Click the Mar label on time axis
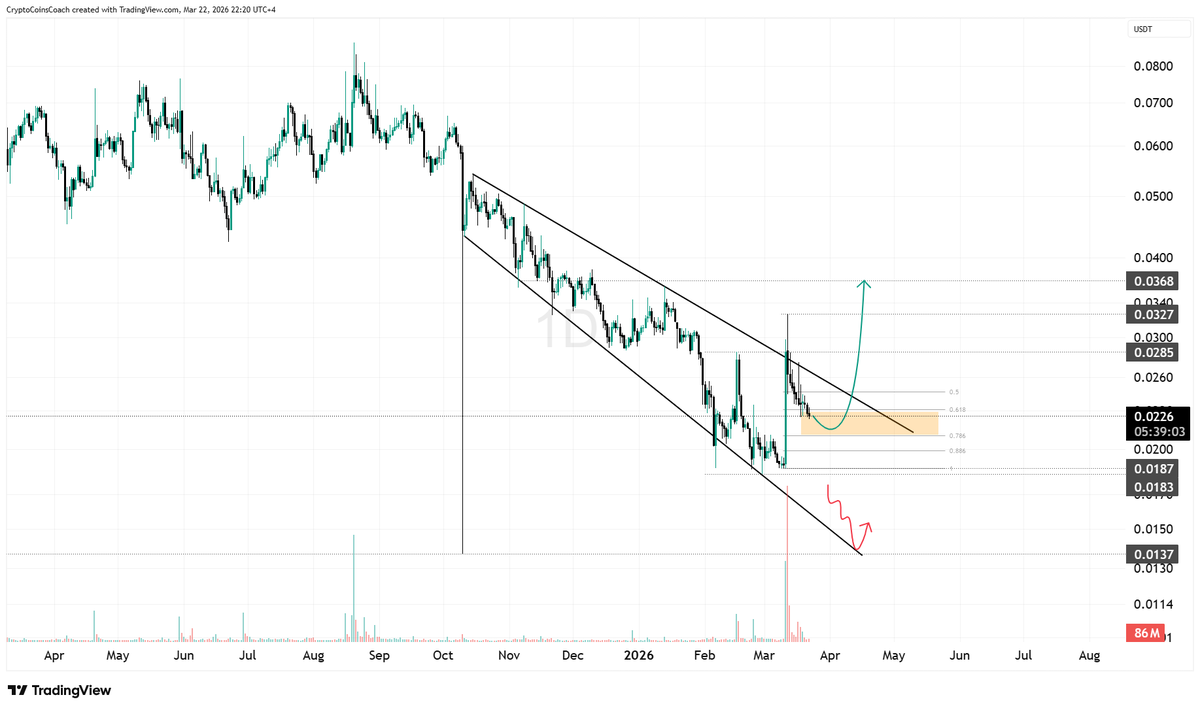This screenshot has width=1200, height=710. point(765,656)
